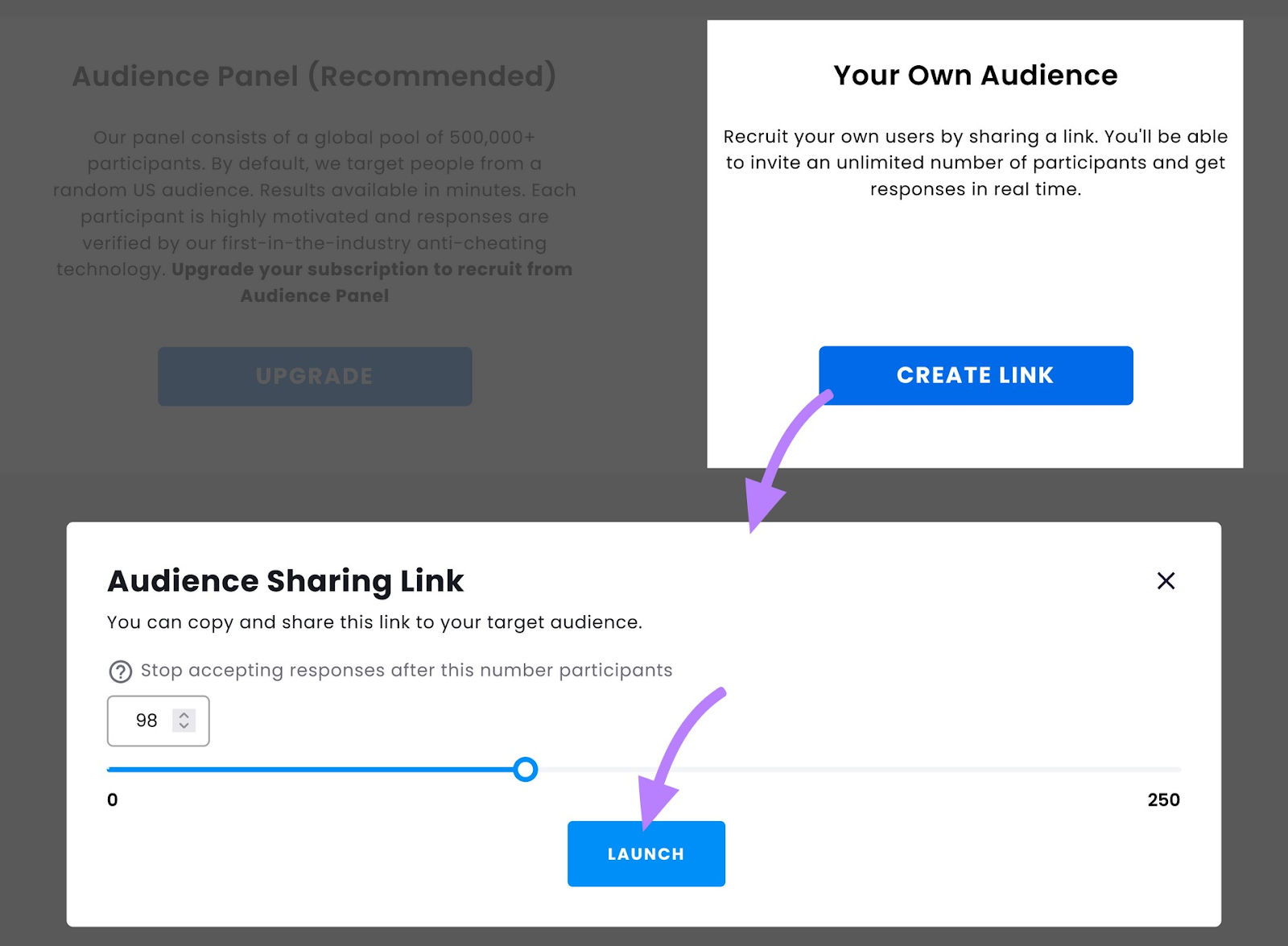The image size is (1288, 946).
Task: Decrease participant count with down arrow
Action: tap(184, 726)
